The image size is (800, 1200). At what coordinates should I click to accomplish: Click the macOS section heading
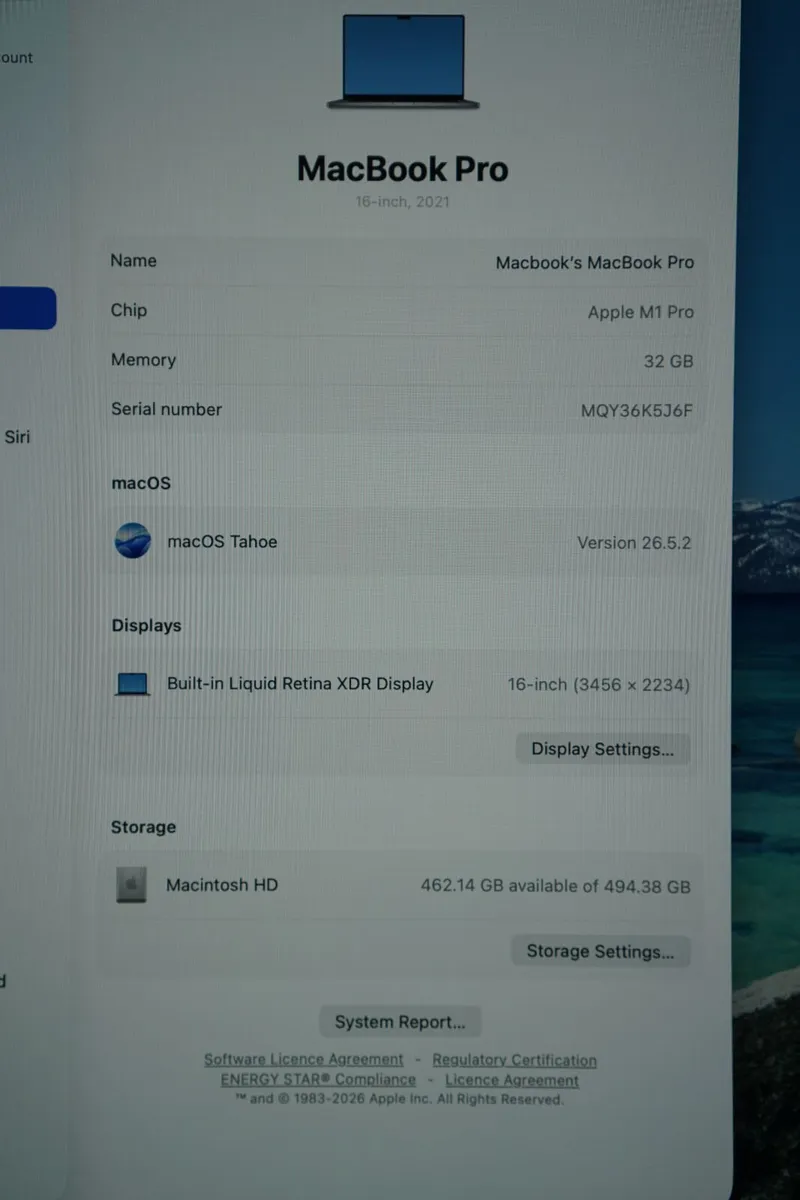tap(141, 483)
